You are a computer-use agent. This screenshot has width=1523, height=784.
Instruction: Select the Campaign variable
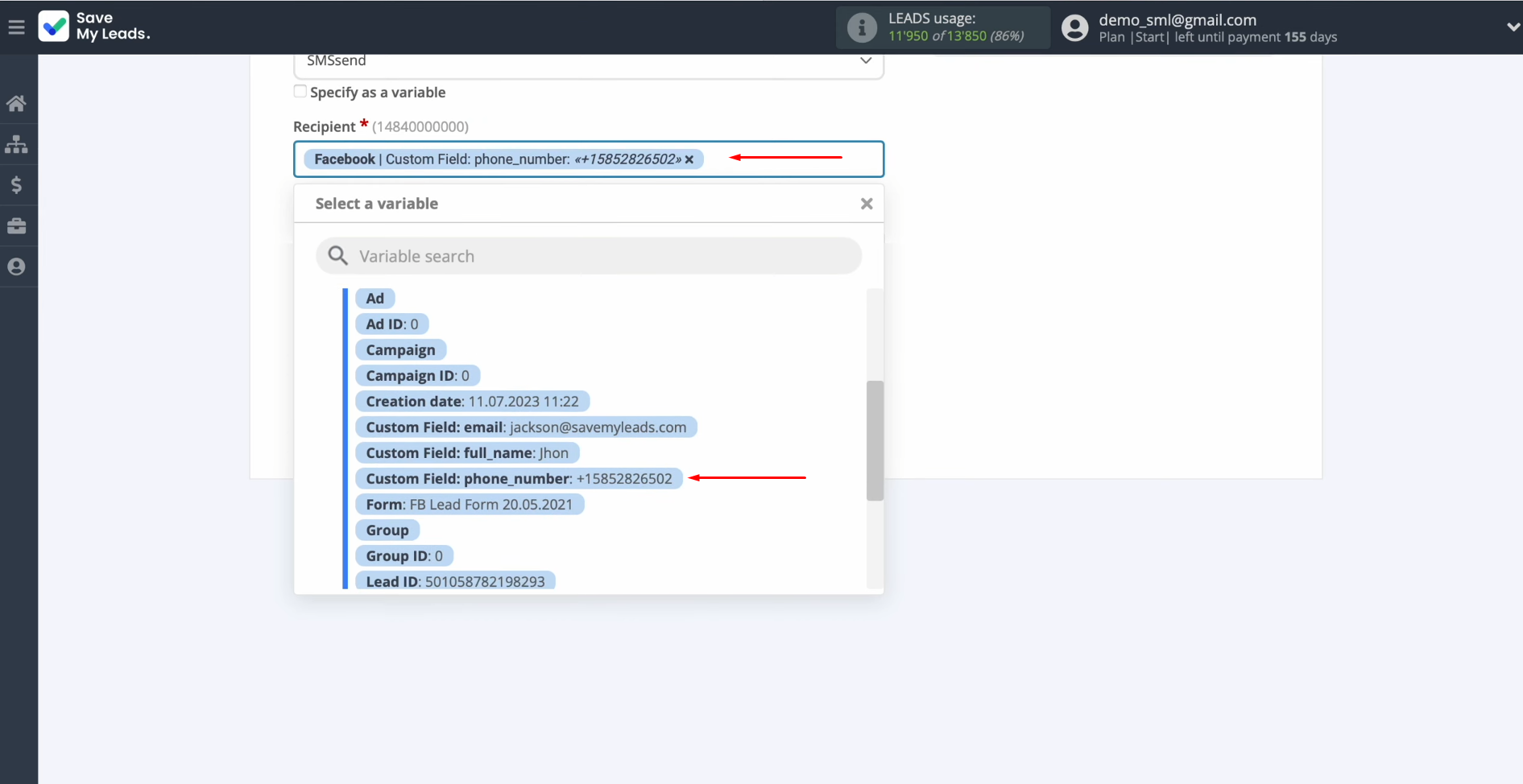pyautogui.click(x=401, y=350)
